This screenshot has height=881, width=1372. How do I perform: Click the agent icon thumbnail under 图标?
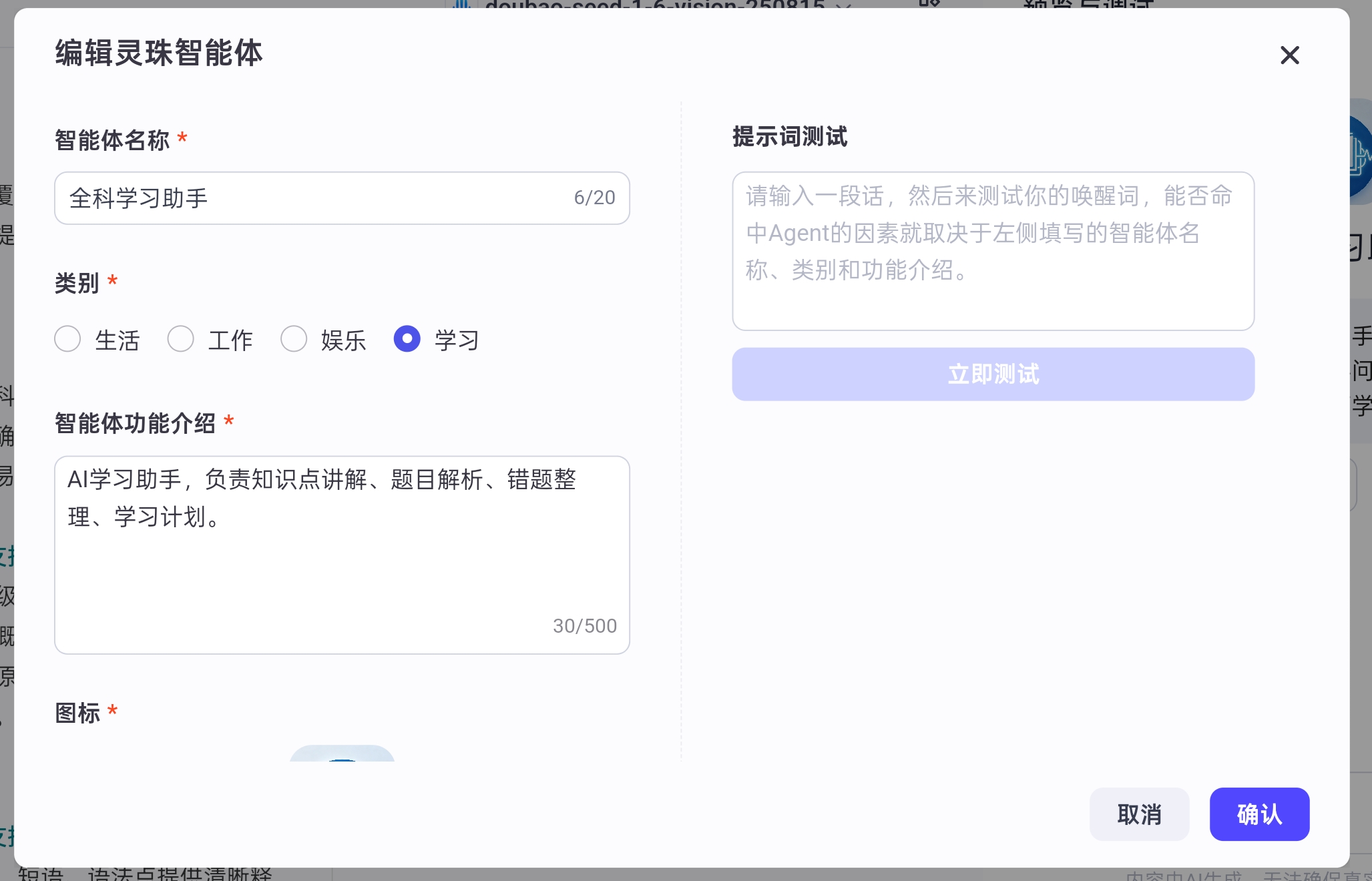342,754
